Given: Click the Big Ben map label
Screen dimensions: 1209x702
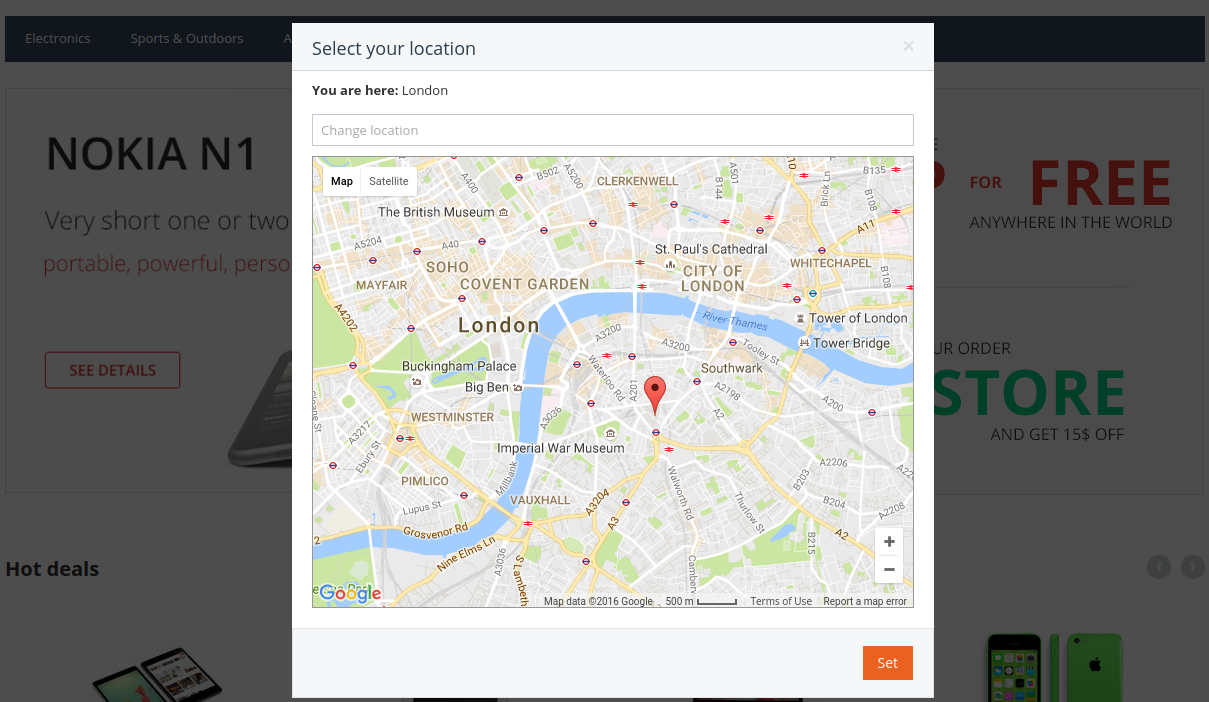Looking at the screenshot, I should [x=487, y=387].
